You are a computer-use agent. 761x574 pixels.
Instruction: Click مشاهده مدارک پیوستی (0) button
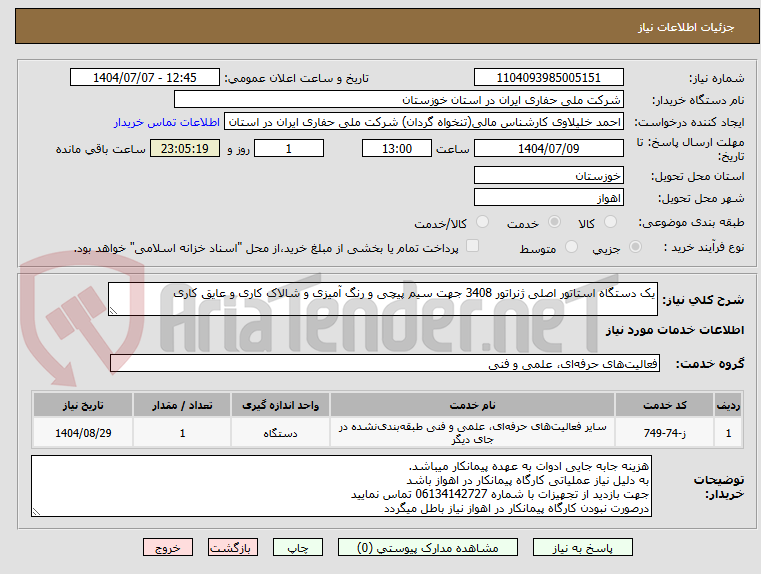pos(428,548)
